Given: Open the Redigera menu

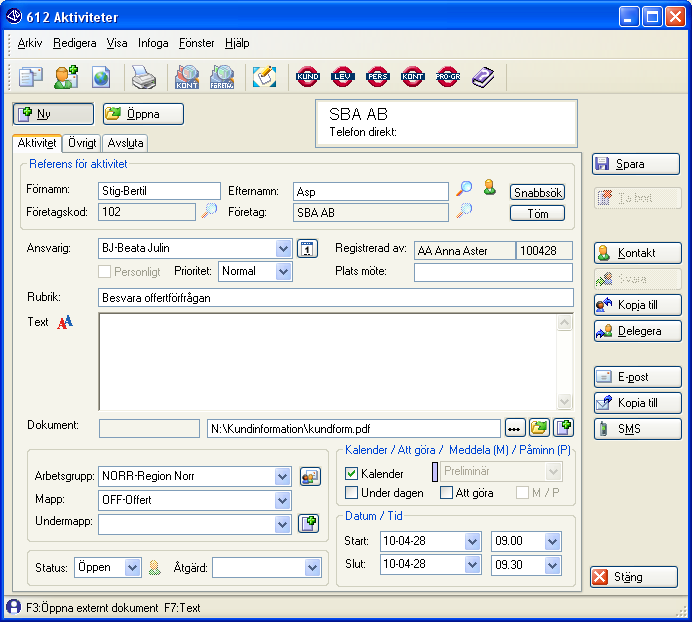Looking at the screenshot, I should click(75, 43).
